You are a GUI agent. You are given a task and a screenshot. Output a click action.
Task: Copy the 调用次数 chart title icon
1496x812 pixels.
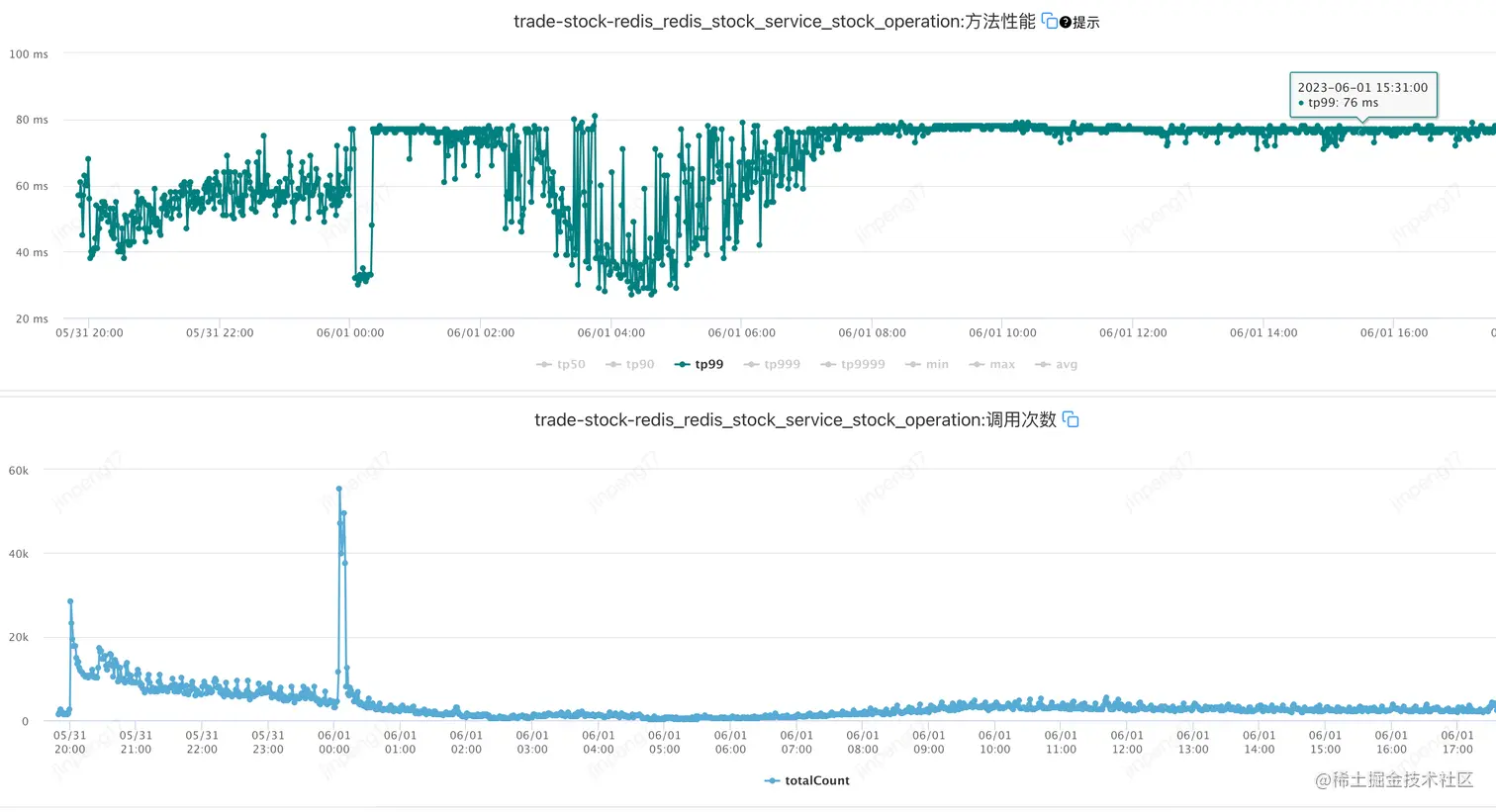(x=1071, y=419)
